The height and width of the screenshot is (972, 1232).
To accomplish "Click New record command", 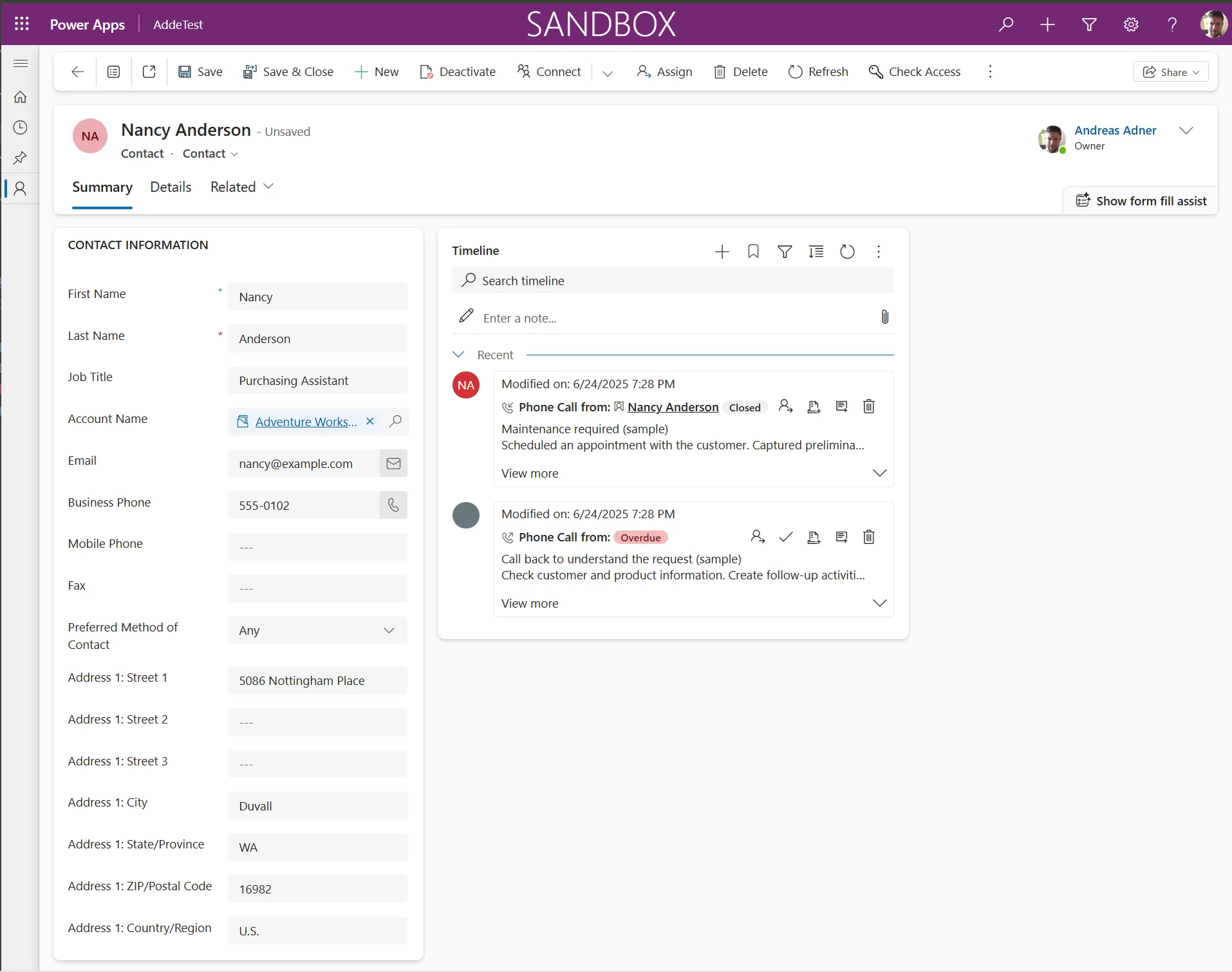I will click(377, 71).
